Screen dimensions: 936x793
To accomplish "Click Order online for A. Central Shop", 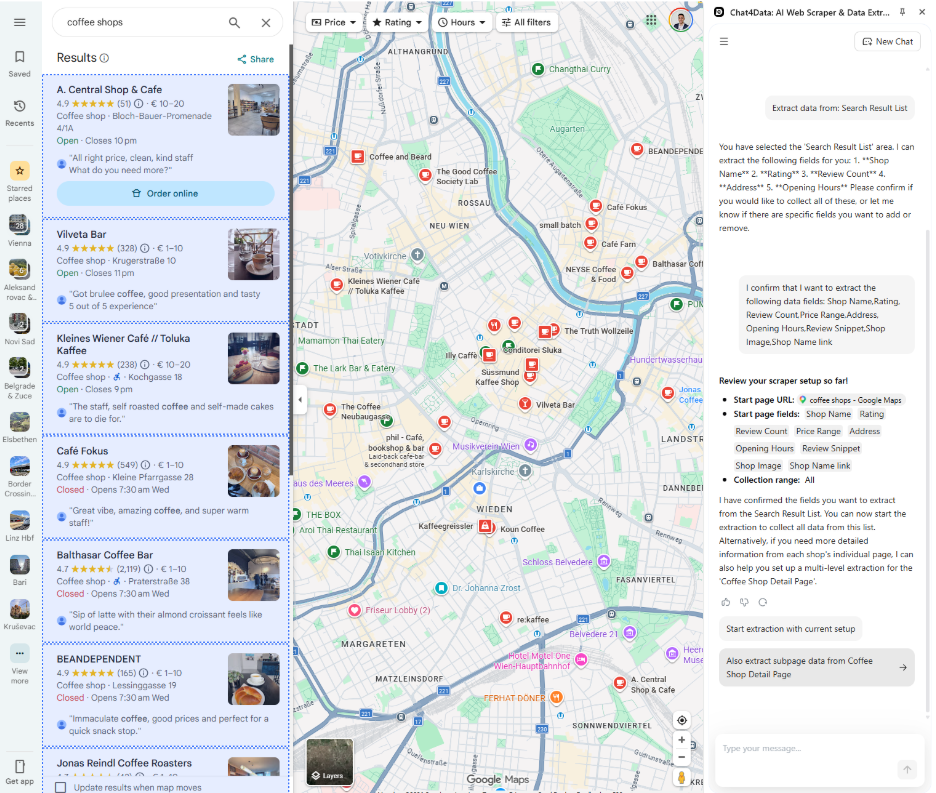I will point(165,193).
